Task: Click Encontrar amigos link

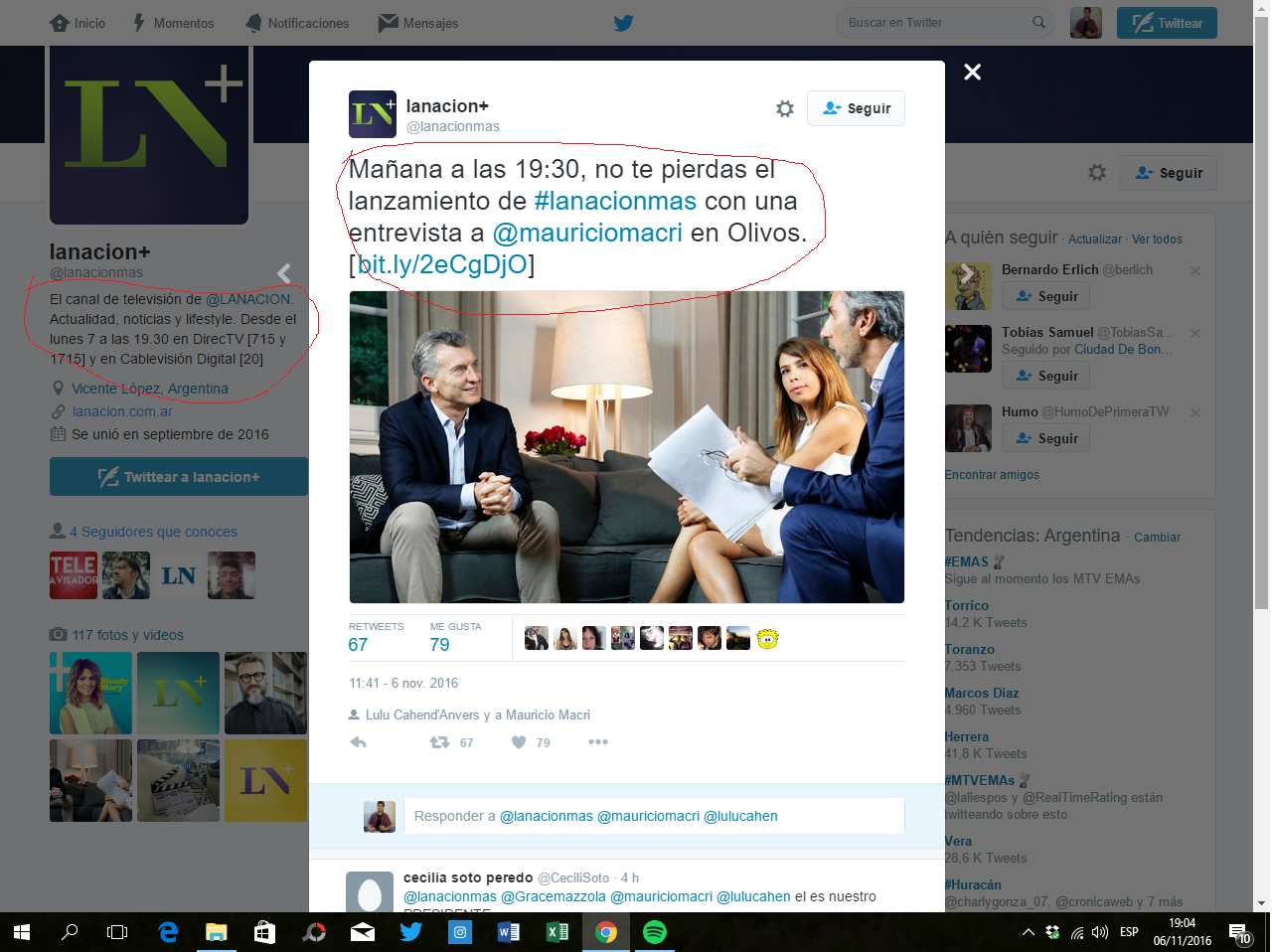Action: pos(992,475)
